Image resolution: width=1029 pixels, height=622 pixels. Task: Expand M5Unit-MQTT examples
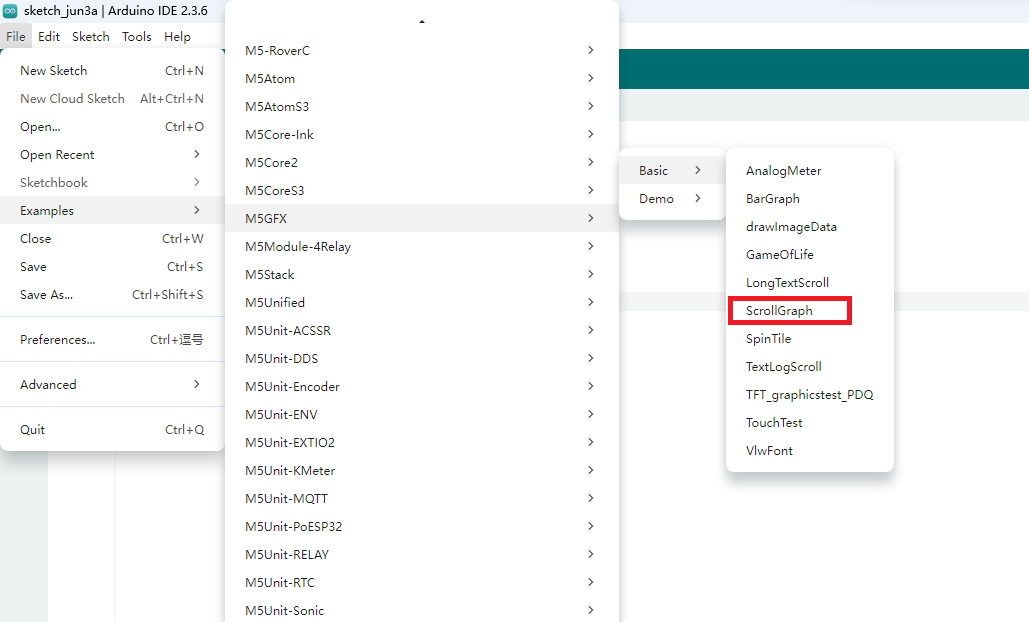point(422,499)
